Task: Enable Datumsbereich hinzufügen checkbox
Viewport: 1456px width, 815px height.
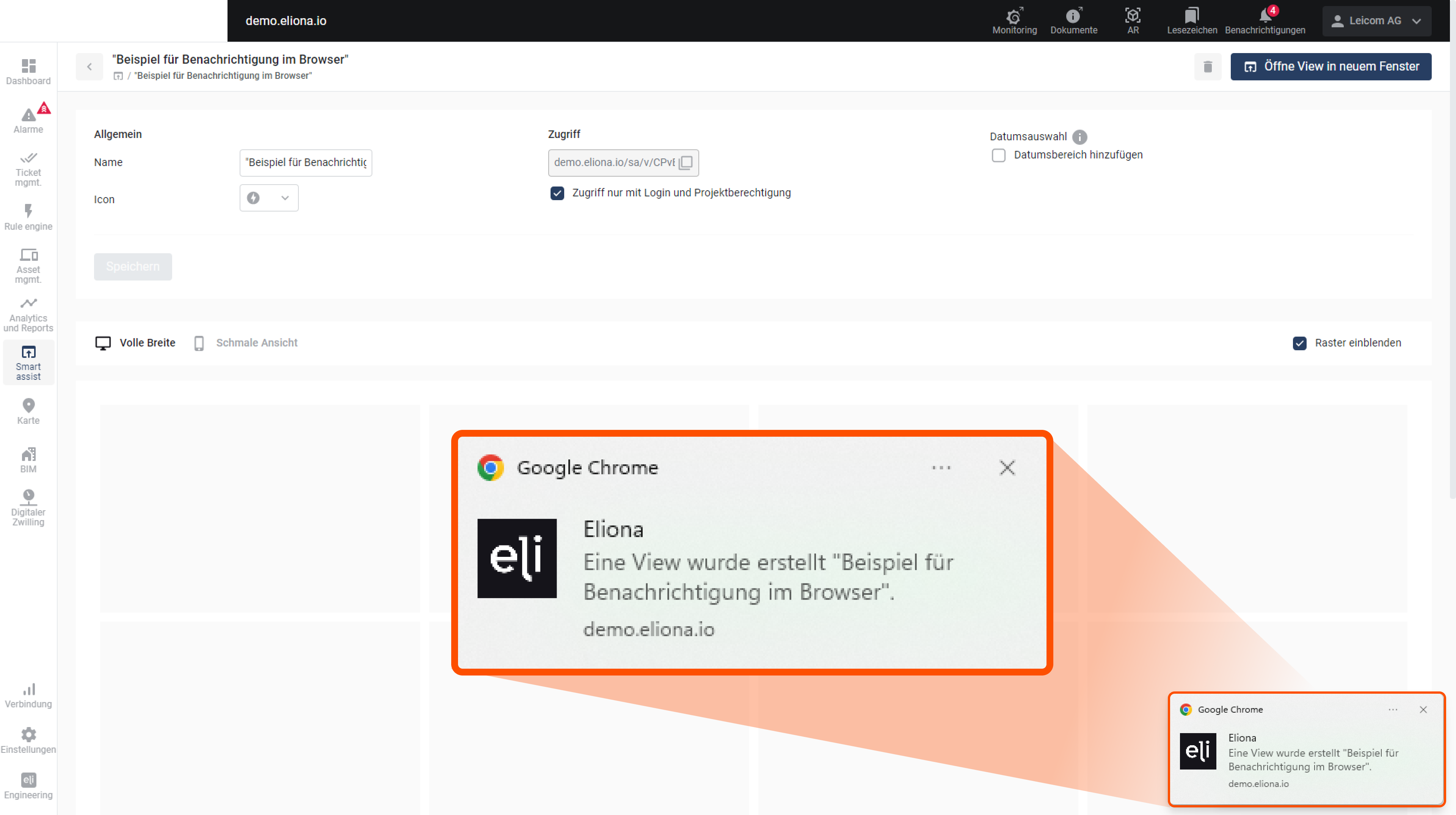Action: 998,155
